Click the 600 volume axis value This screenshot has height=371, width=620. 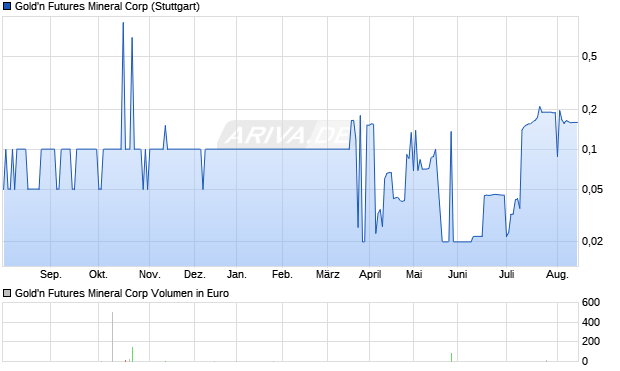[591, 303]
